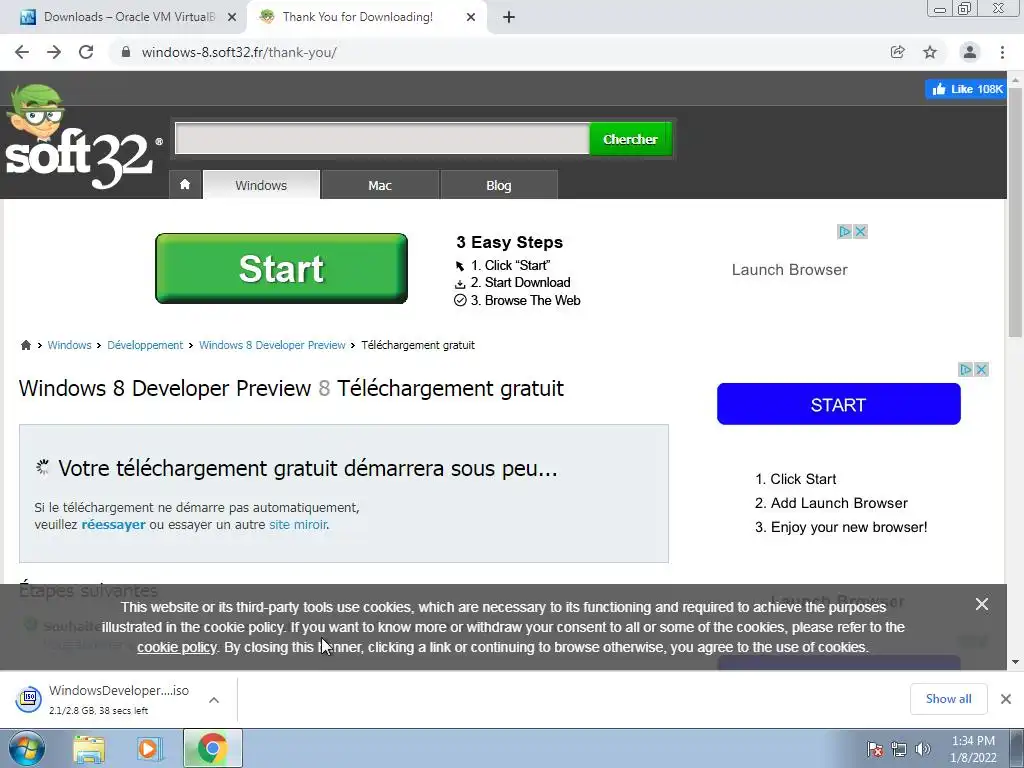The height and width of the screenshot is (768, 1024).
Task: Click the AdChoices icon above the blue START ad
Action: pyautogui.click(x=965, y=369)
